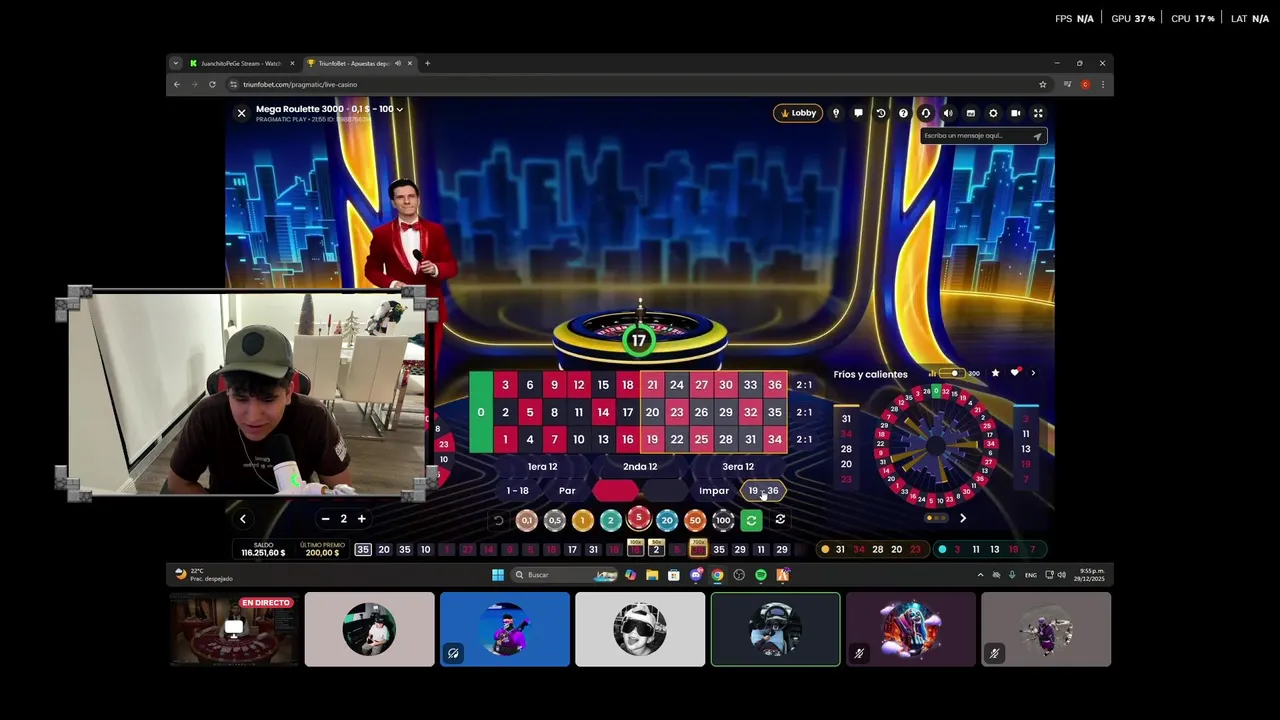The height and width of the screenshot is (720, 1280).
Task: Open the Lobby with crown icon
Action: tap(798, 113)
